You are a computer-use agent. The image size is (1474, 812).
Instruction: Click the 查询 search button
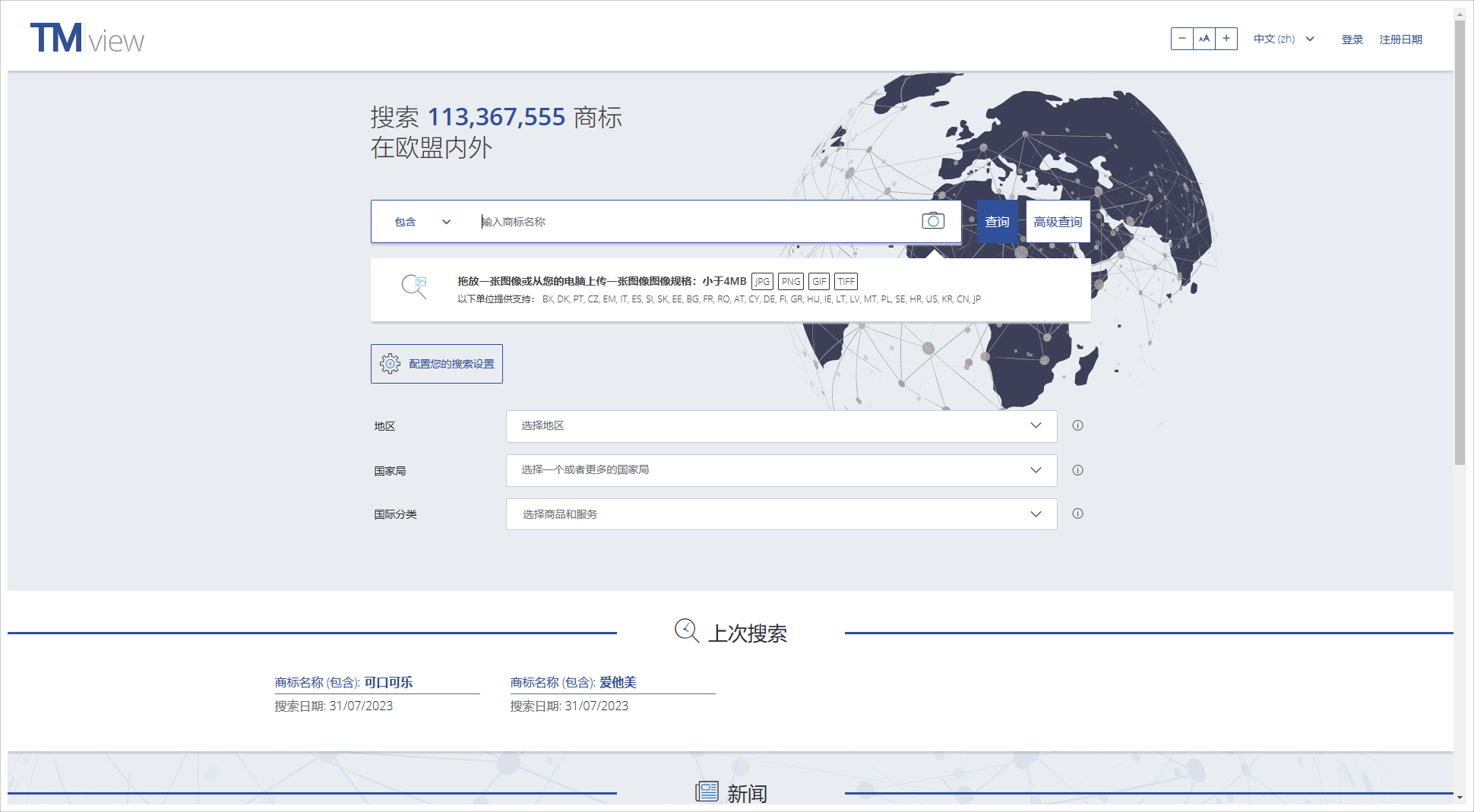pos(997,222)
